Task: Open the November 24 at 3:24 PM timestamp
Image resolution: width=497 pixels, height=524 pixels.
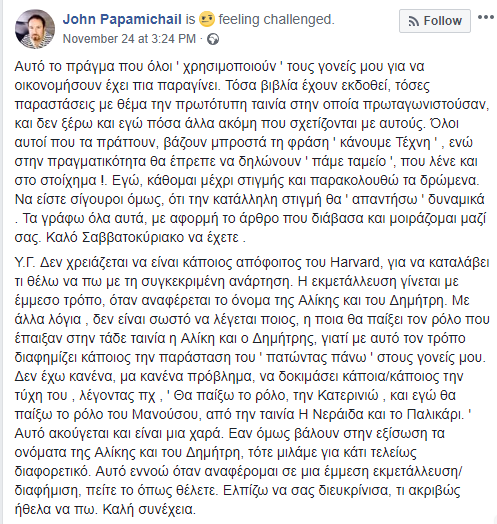Action: pyautogui.click(x=129, y=39)
